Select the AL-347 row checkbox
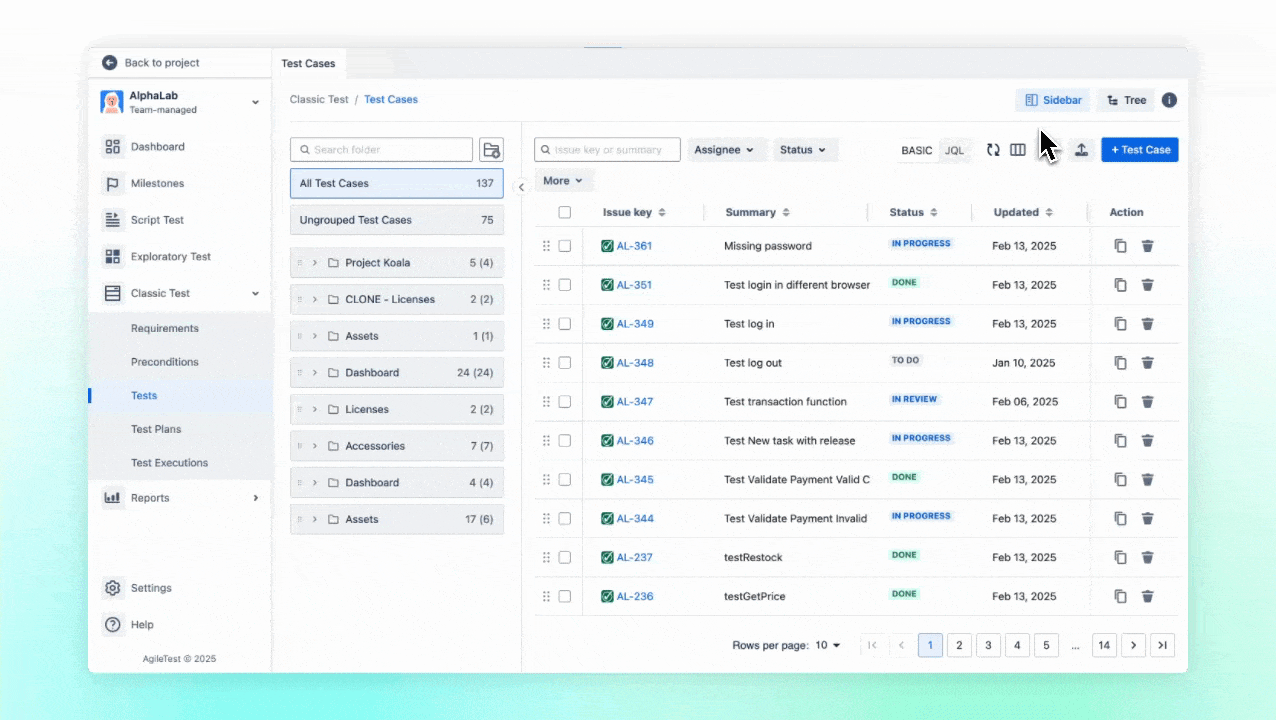The height and width of the screenshot is (720, 1276). (x=565, y=402)
